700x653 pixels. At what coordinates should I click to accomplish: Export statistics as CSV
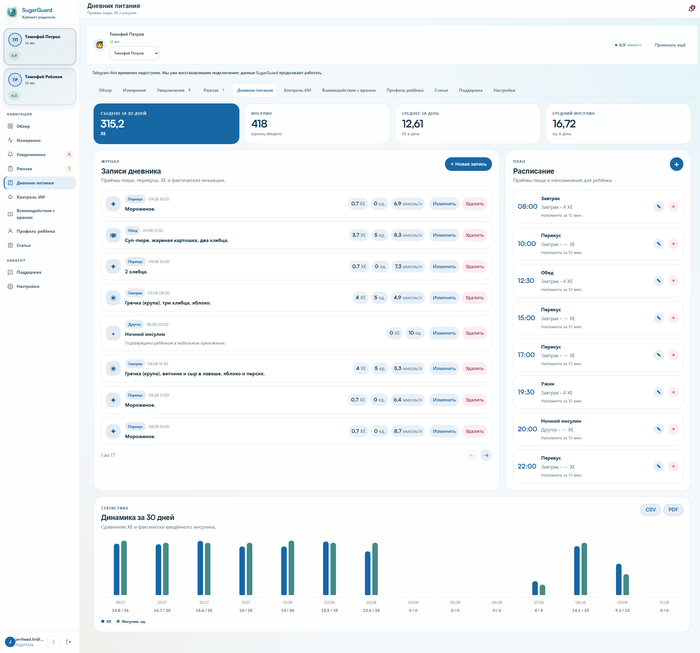coord(650,509)
